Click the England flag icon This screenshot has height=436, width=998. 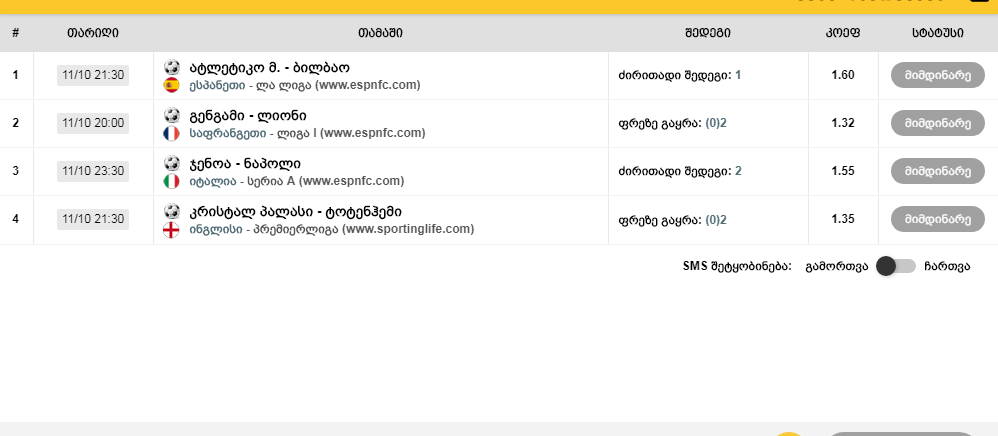171,230
